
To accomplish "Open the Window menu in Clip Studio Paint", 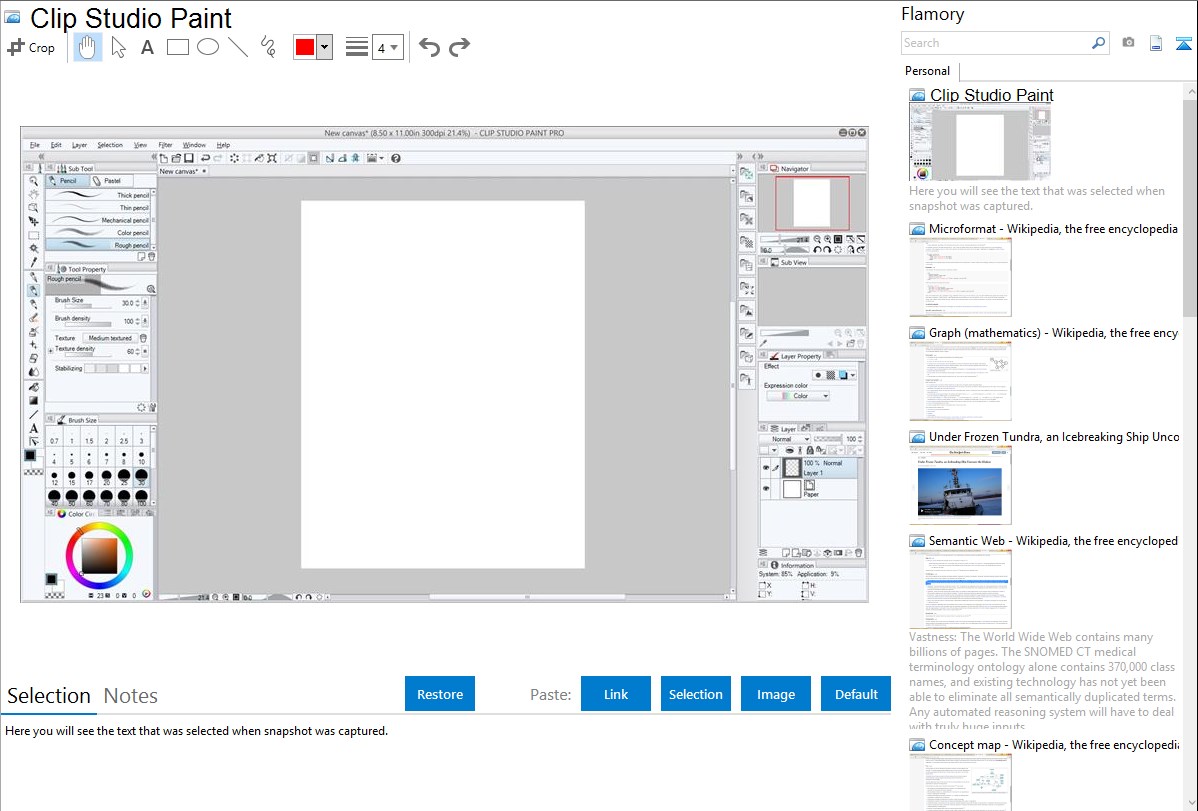I will click(x=194, y=145).
